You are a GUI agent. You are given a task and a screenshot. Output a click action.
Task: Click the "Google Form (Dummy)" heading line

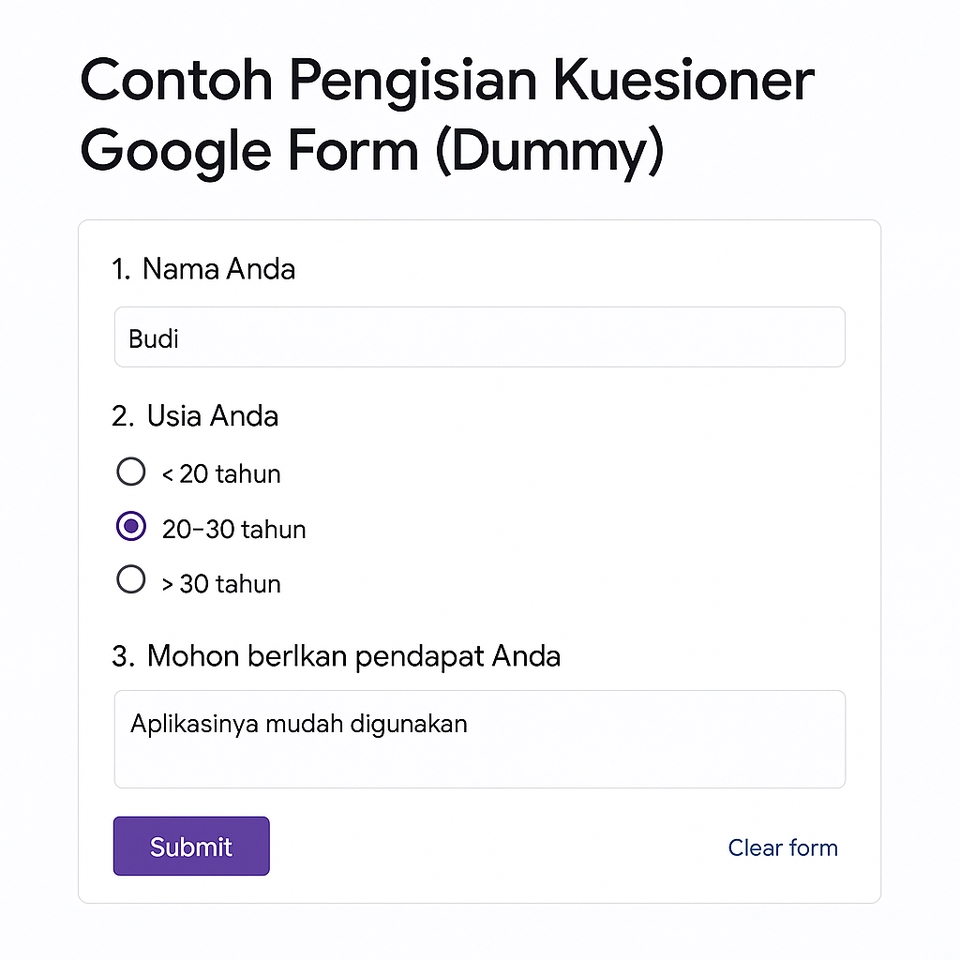(x=371, y=152)
